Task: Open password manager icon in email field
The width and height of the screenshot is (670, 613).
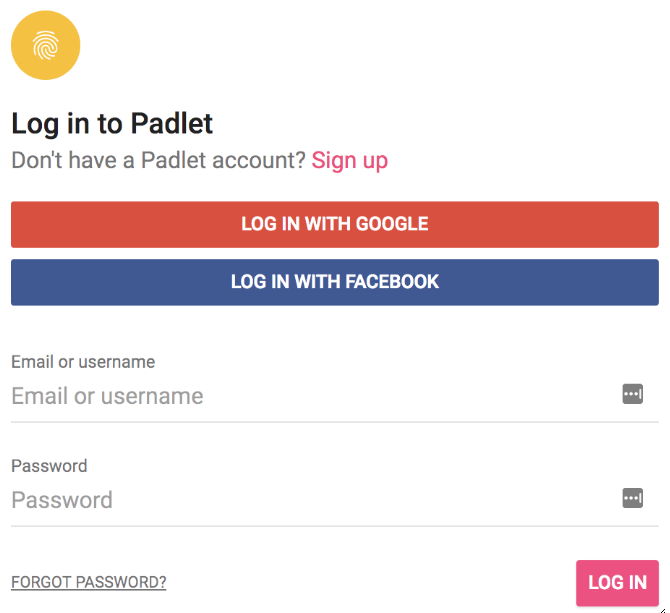Action: tap(632, 393)
